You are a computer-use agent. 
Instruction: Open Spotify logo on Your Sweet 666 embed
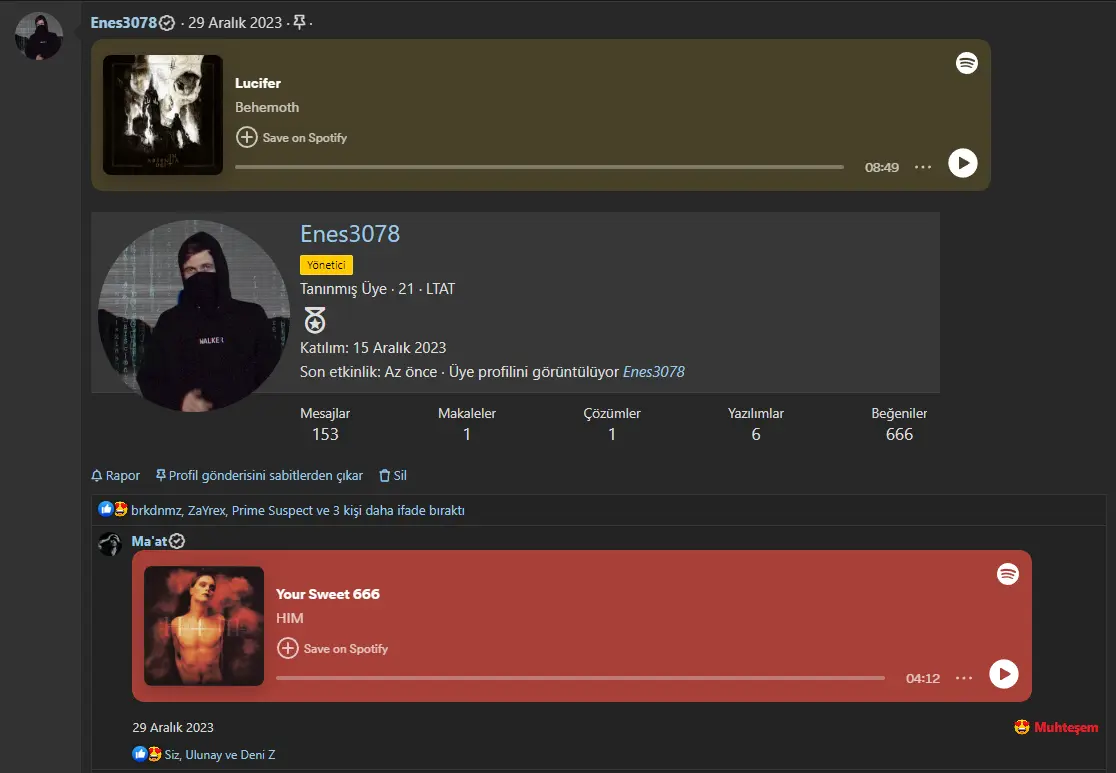point(1007,574)
